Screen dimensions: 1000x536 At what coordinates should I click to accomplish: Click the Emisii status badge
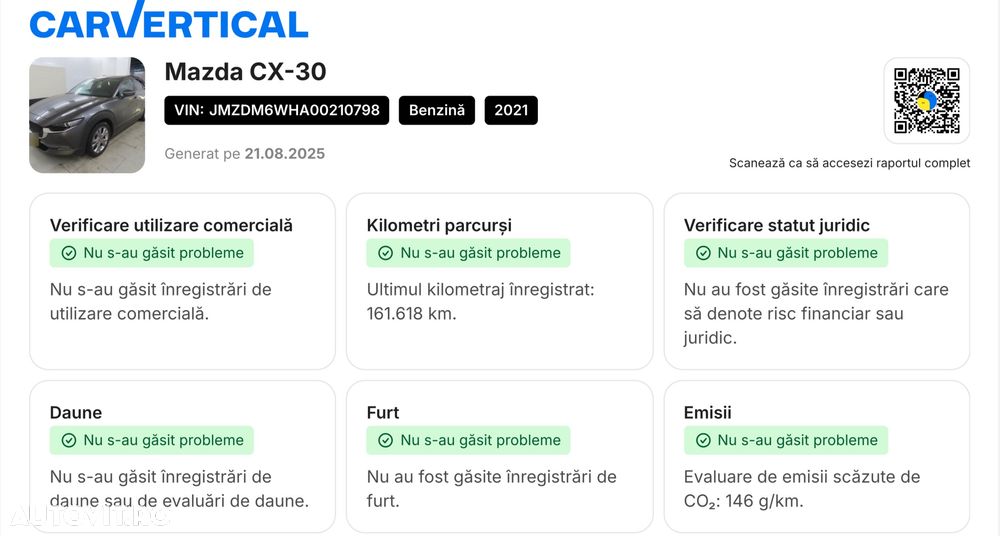click(x=786, y=440)
